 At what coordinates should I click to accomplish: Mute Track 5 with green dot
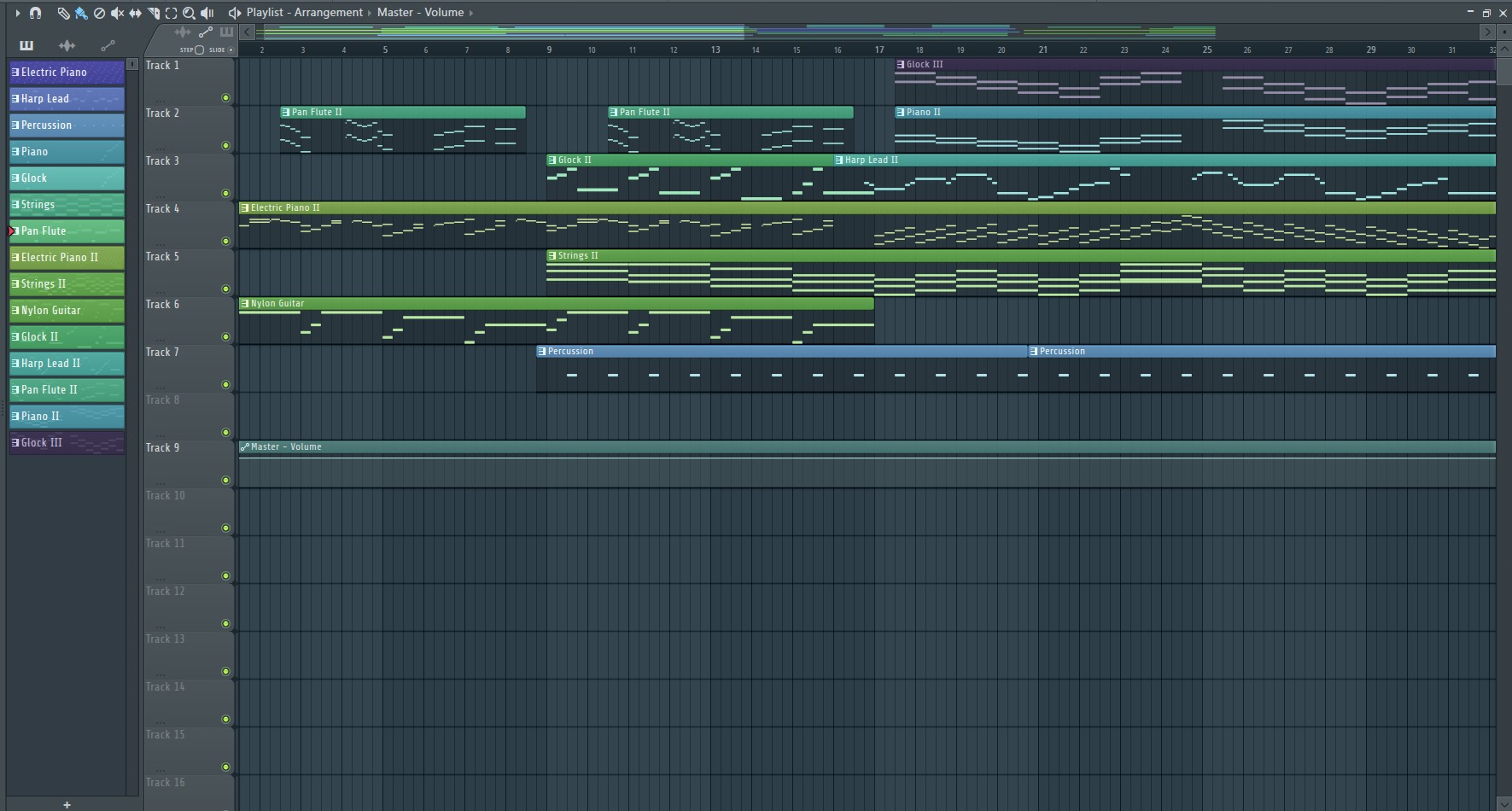(x=225, y=289)
